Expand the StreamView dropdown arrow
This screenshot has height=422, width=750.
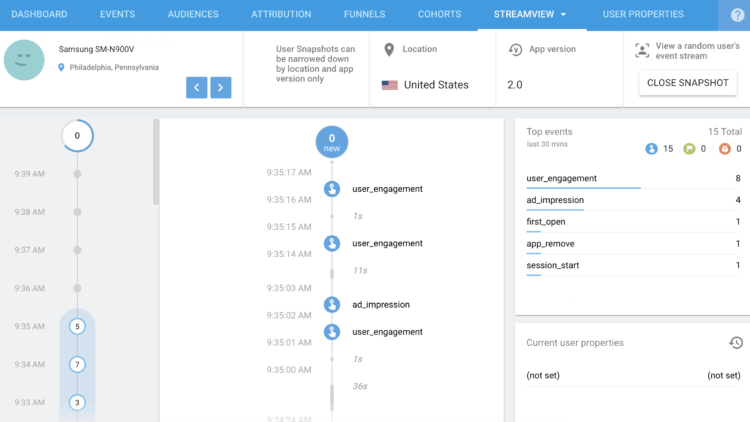click(x=563, y=15)
